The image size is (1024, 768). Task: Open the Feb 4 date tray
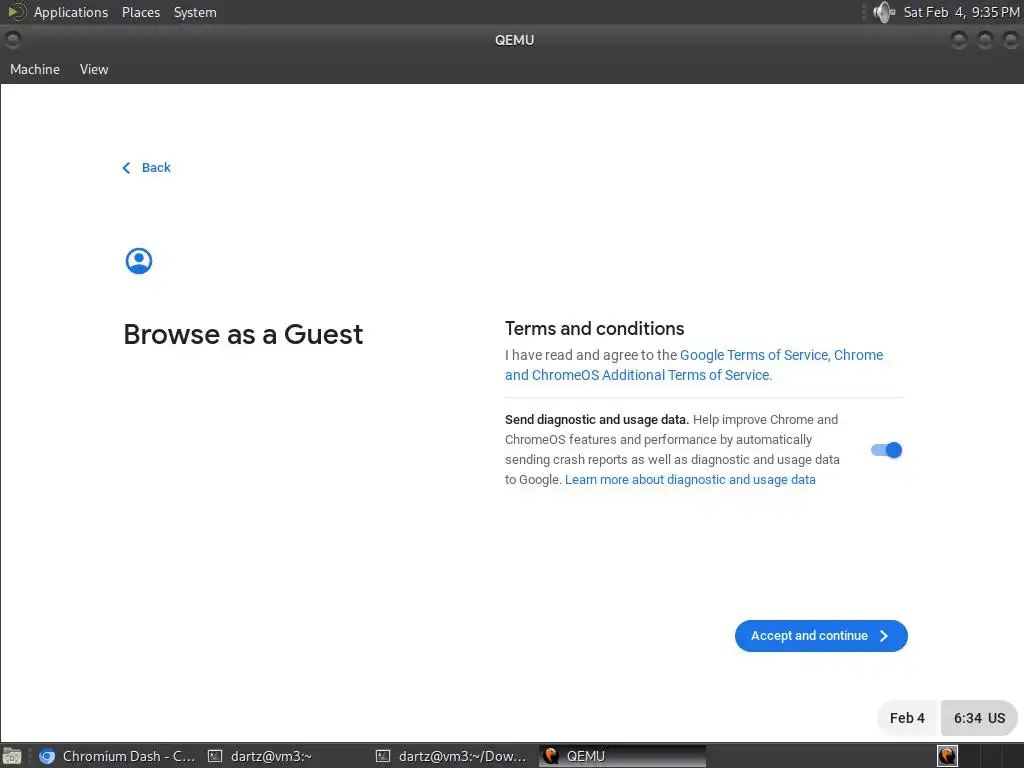907,718
